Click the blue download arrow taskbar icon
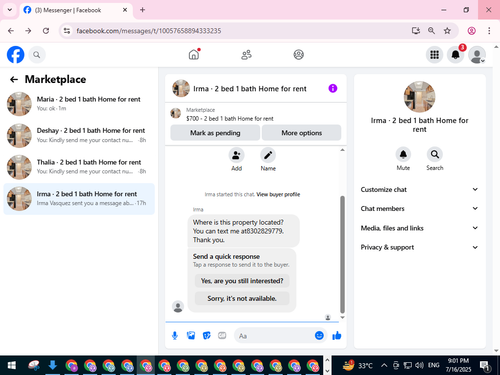500x375 pixels. coord(52,365)
